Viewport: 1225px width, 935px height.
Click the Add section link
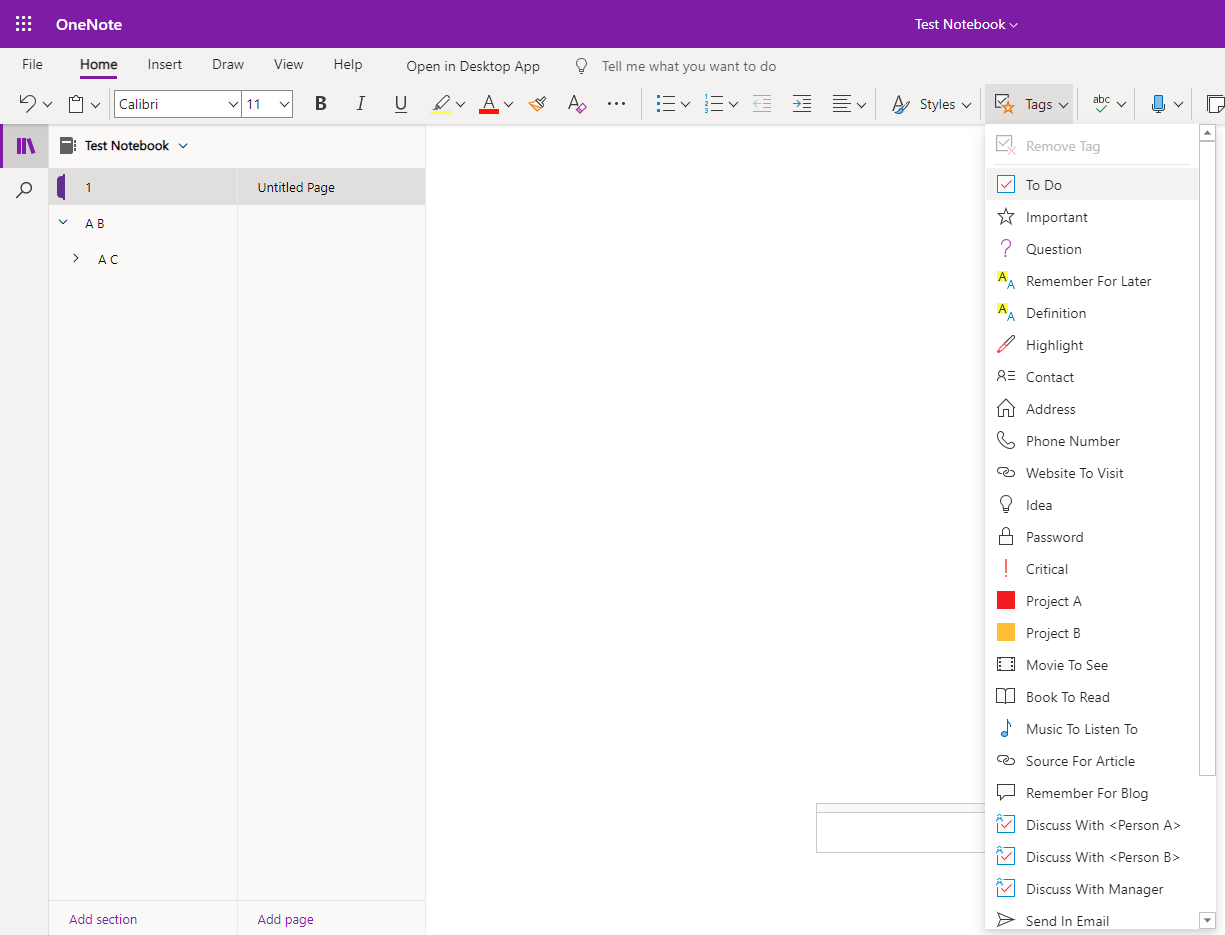(103, 919)
